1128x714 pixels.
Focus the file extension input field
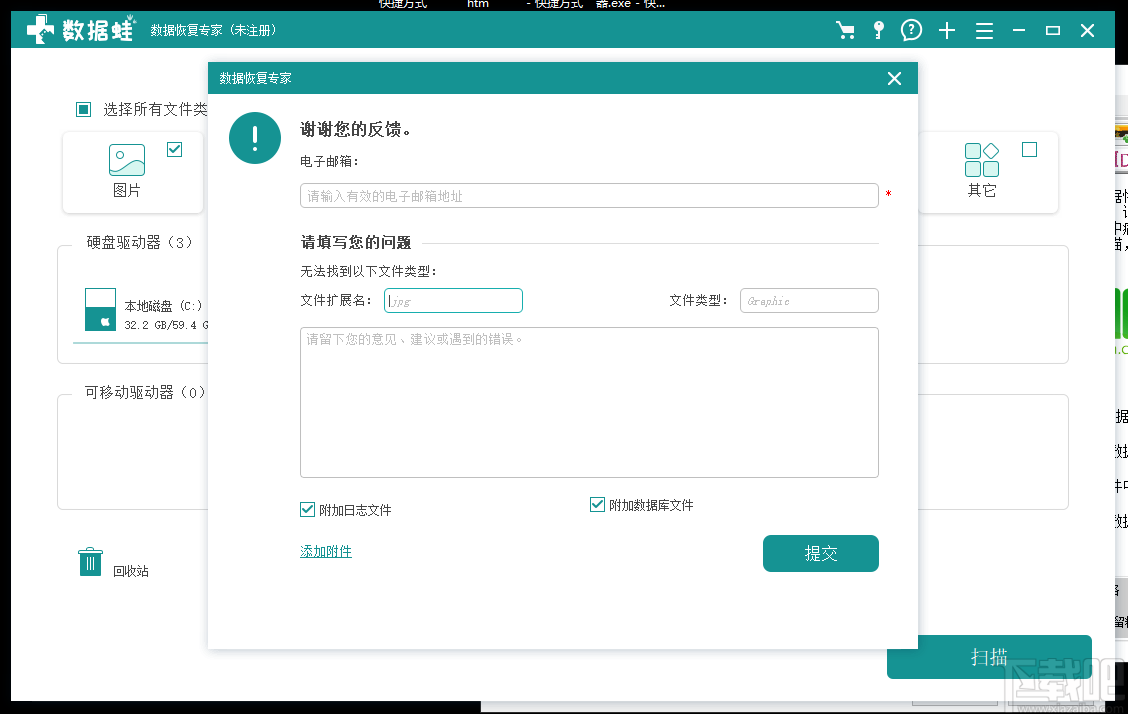pyautogui.click(x=453, y=301)
